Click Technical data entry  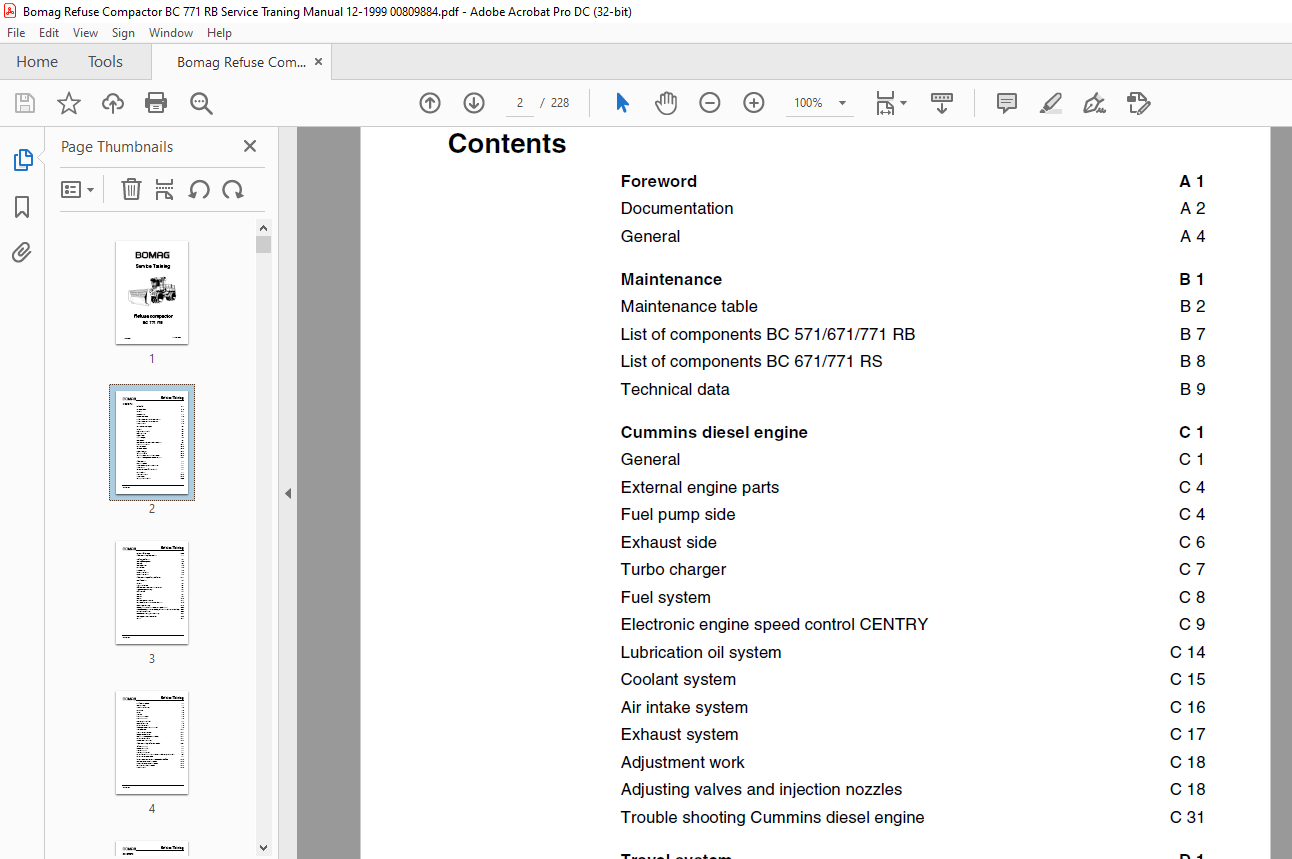pyautogui.click(x=675, y=389)
